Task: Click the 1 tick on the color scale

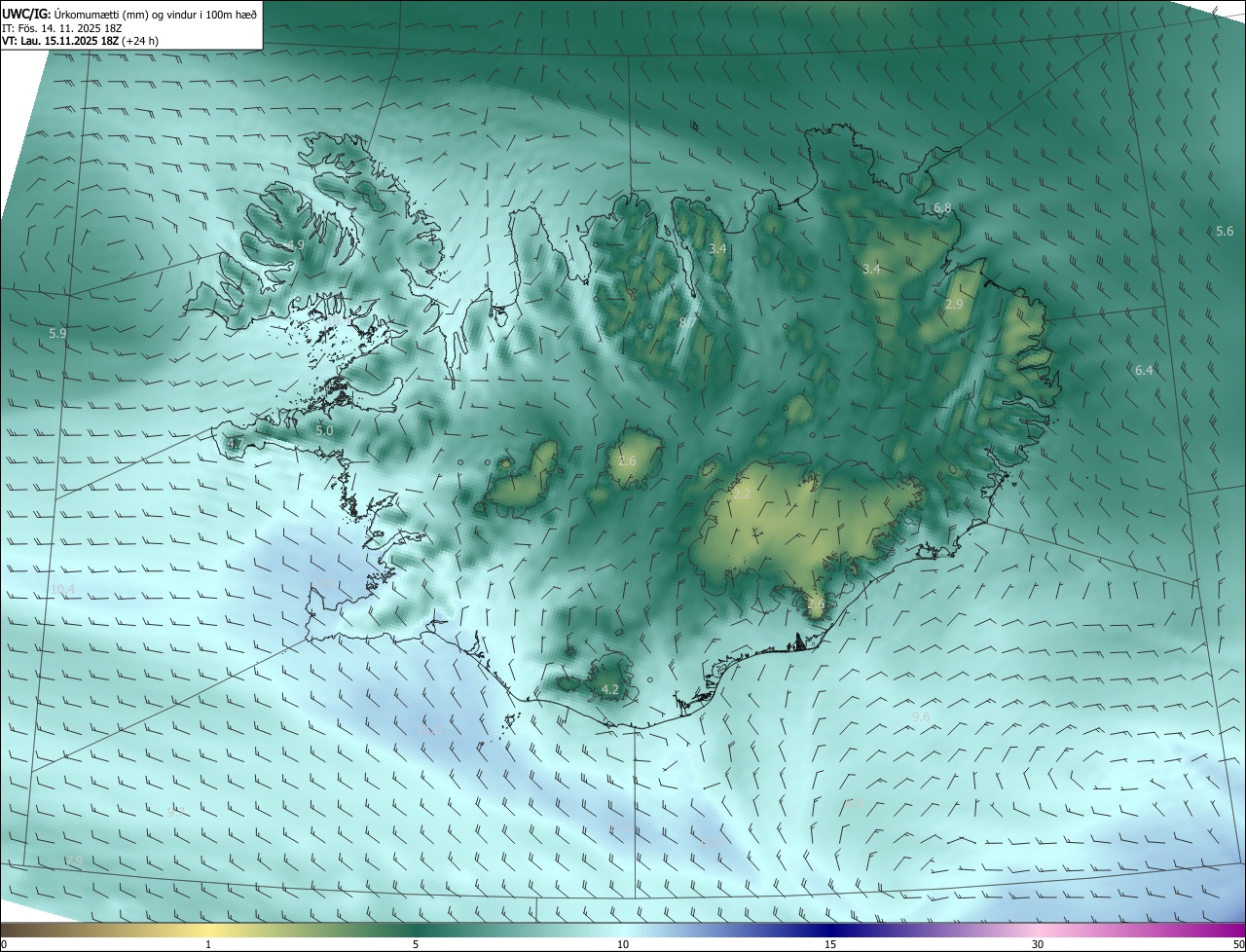Action: (x=208, y=944)
